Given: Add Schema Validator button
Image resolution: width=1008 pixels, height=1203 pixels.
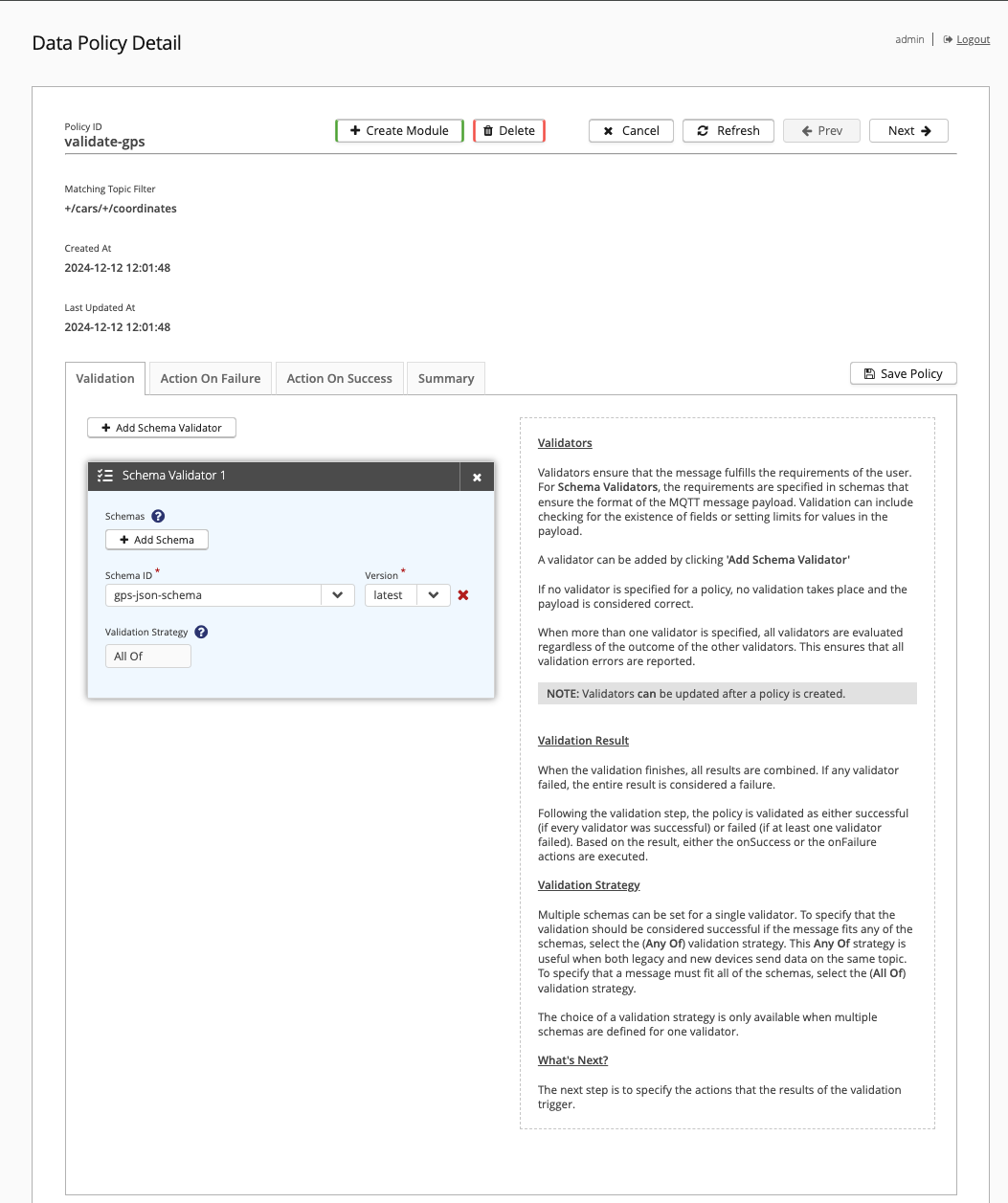Looking at the screenshot, I should point(162,428).
